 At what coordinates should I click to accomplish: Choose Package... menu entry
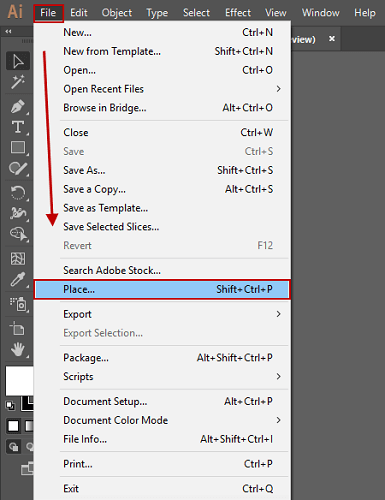[x=162, y=358]
